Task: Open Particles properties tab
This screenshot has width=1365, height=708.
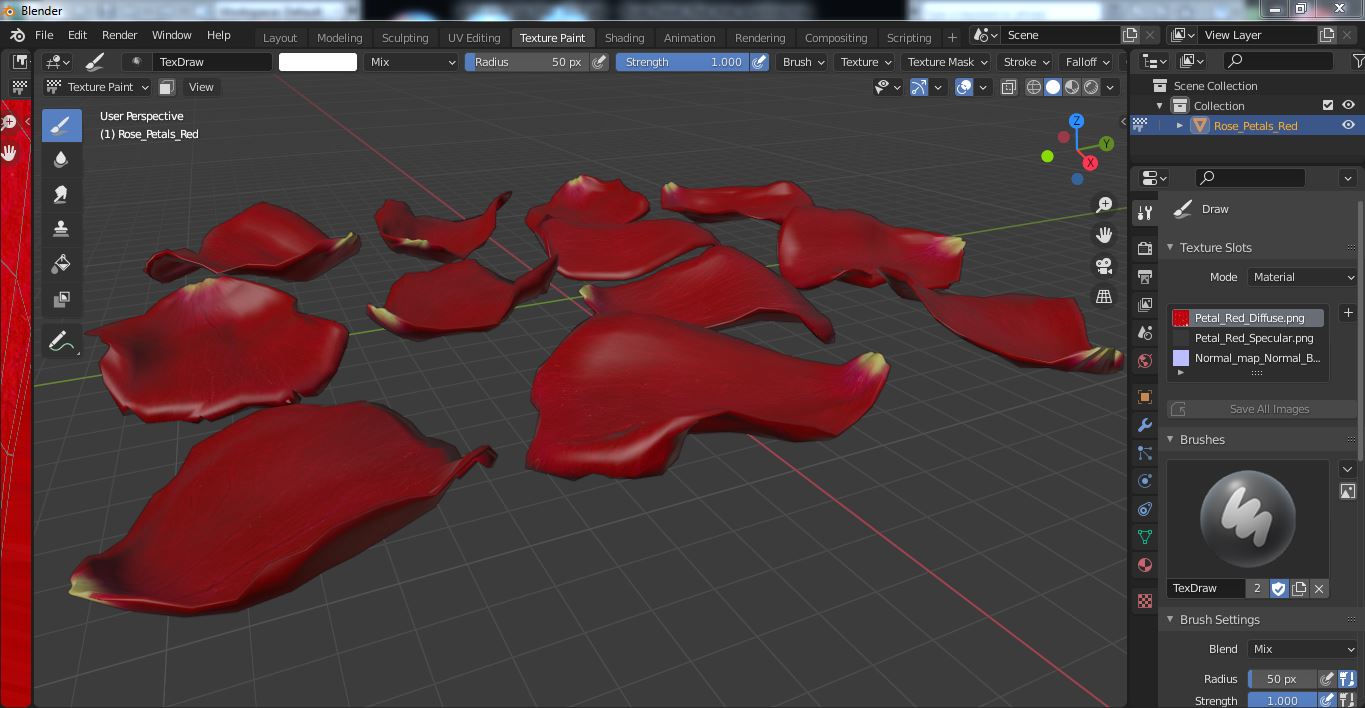Action: (1145, 453)
